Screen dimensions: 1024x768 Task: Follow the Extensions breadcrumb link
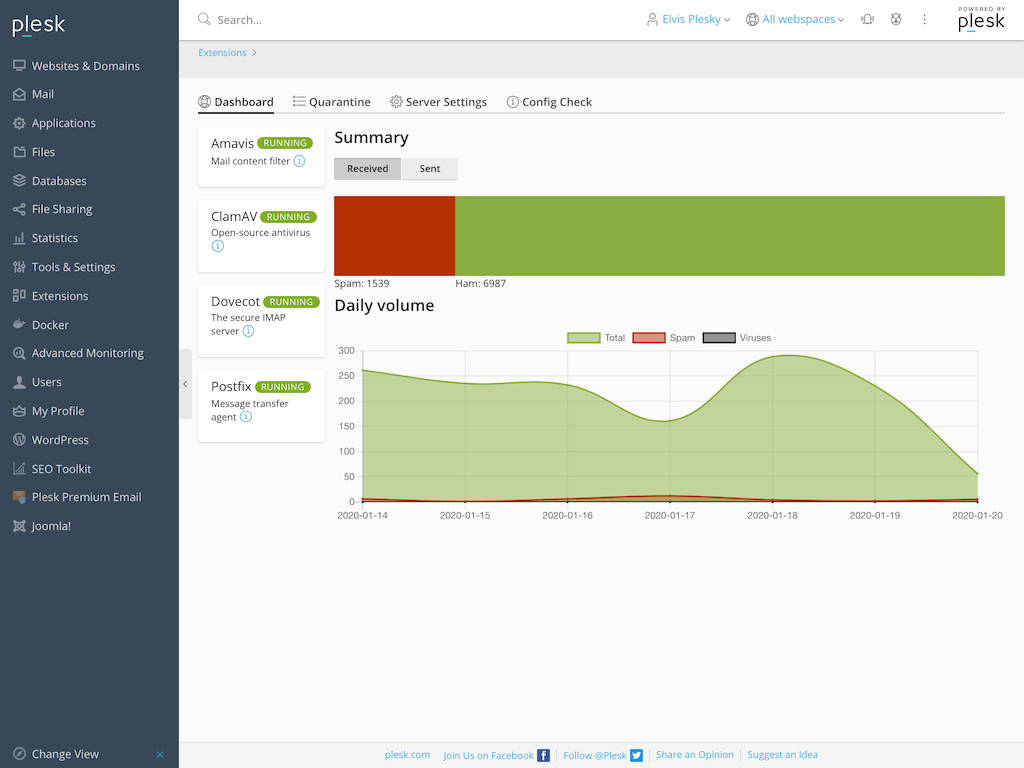[x=222, y=53]
